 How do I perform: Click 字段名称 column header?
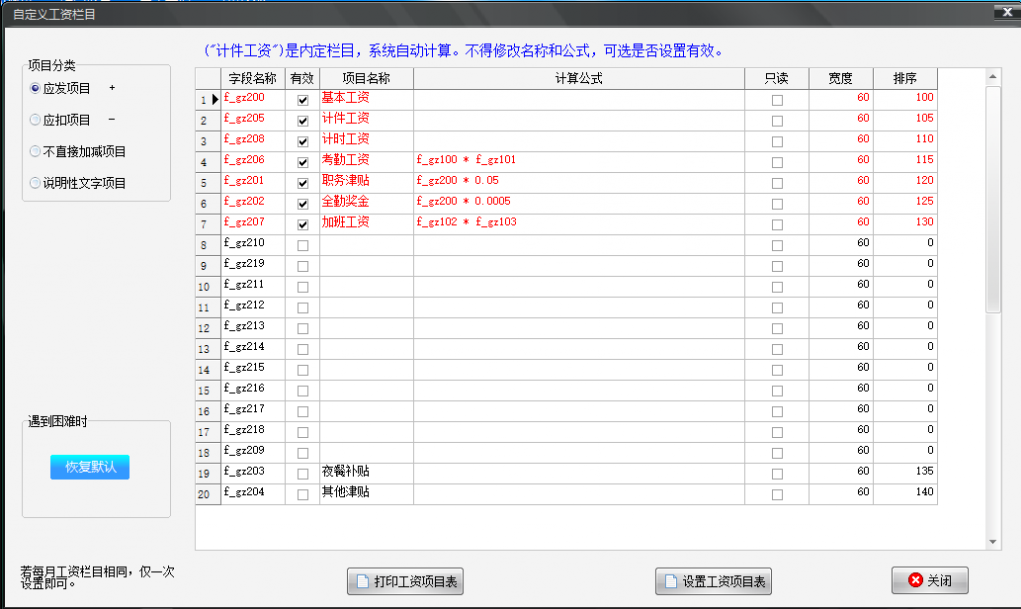pos(253,78)
